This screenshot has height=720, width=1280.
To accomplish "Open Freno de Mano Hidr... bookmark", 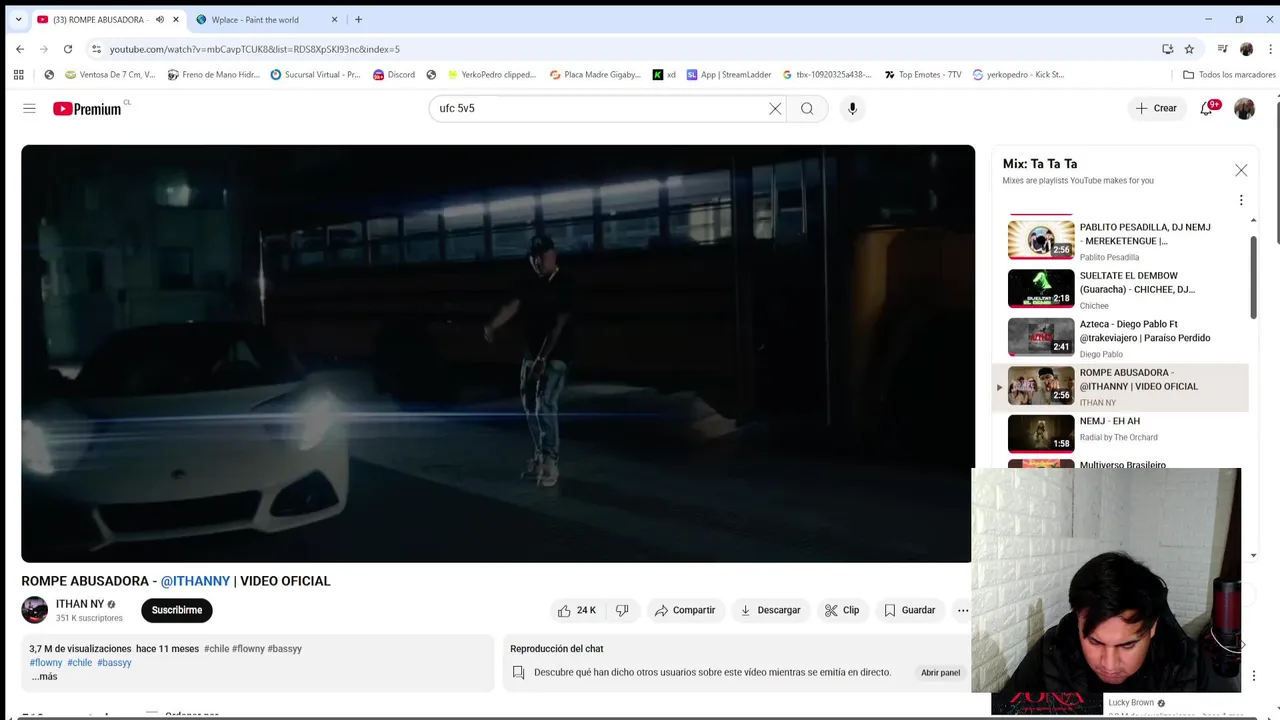I will pyautogui.click(x=213, y=74).
